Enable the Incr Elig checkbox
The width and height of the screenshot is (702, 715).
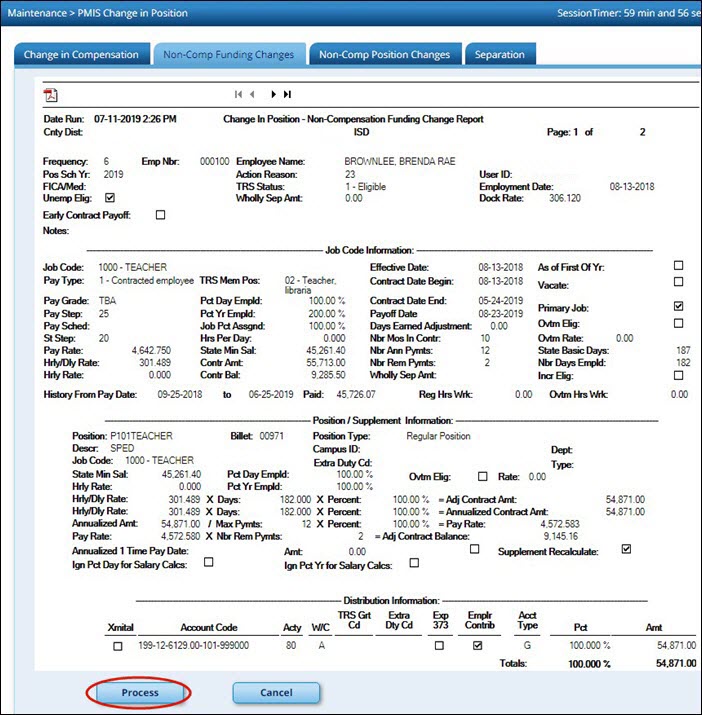pos(679,375)
